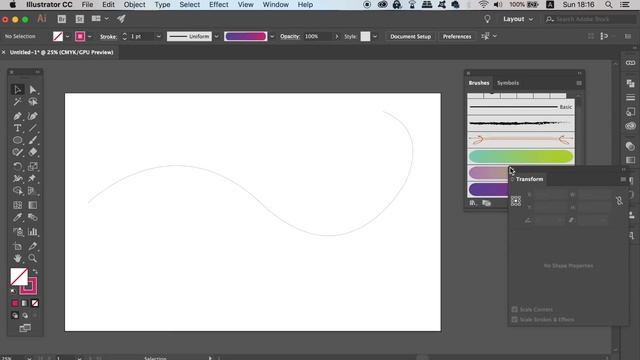Select the Gradient tool
The image size is (640, 360).
[x=33, y=205]
